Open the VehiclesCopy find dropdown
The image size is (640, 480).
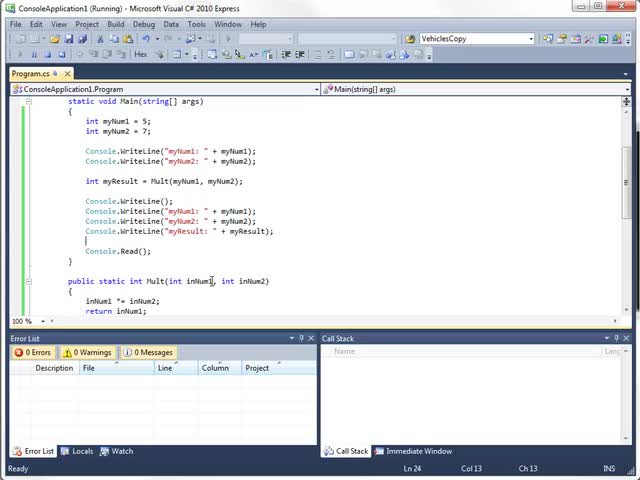531,39
